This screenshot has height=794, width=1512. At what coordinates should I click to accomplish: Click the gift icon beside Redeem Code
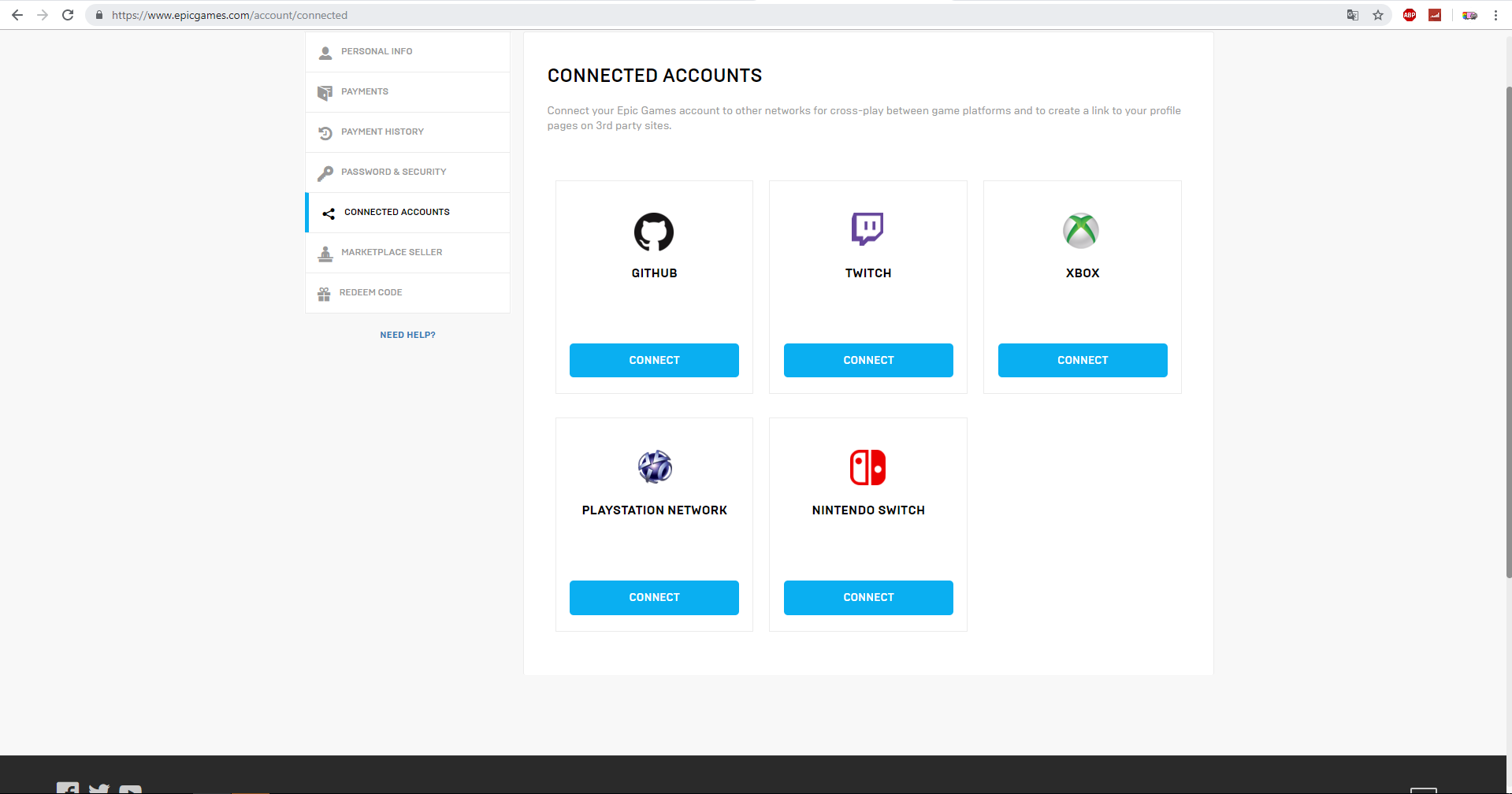(324, 294)
